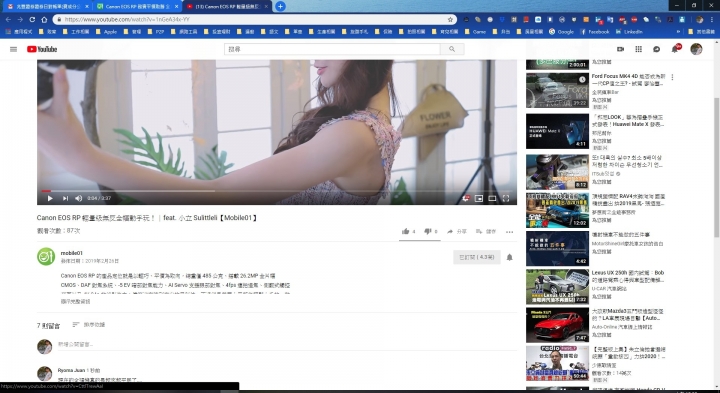Select the YouTube Canon EOS RP tab

pyautogui.click(x=226, y=6)
